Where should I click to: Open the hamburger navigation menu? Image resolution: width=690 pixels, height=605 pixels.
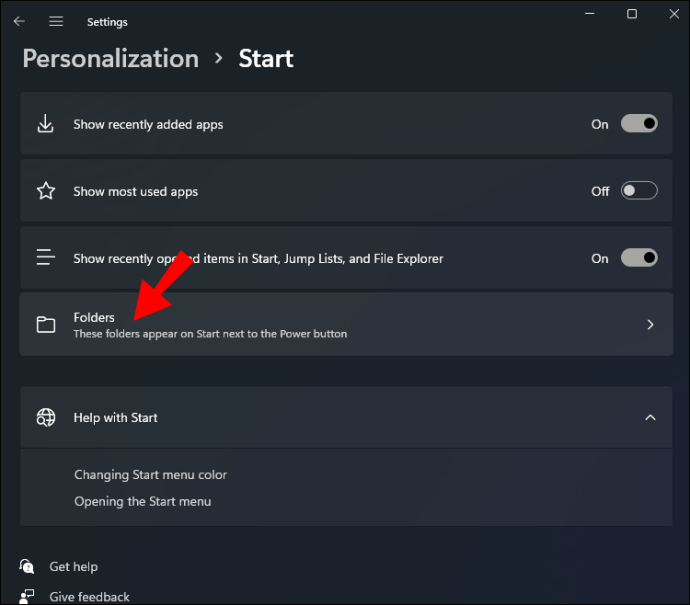(56, 21)
